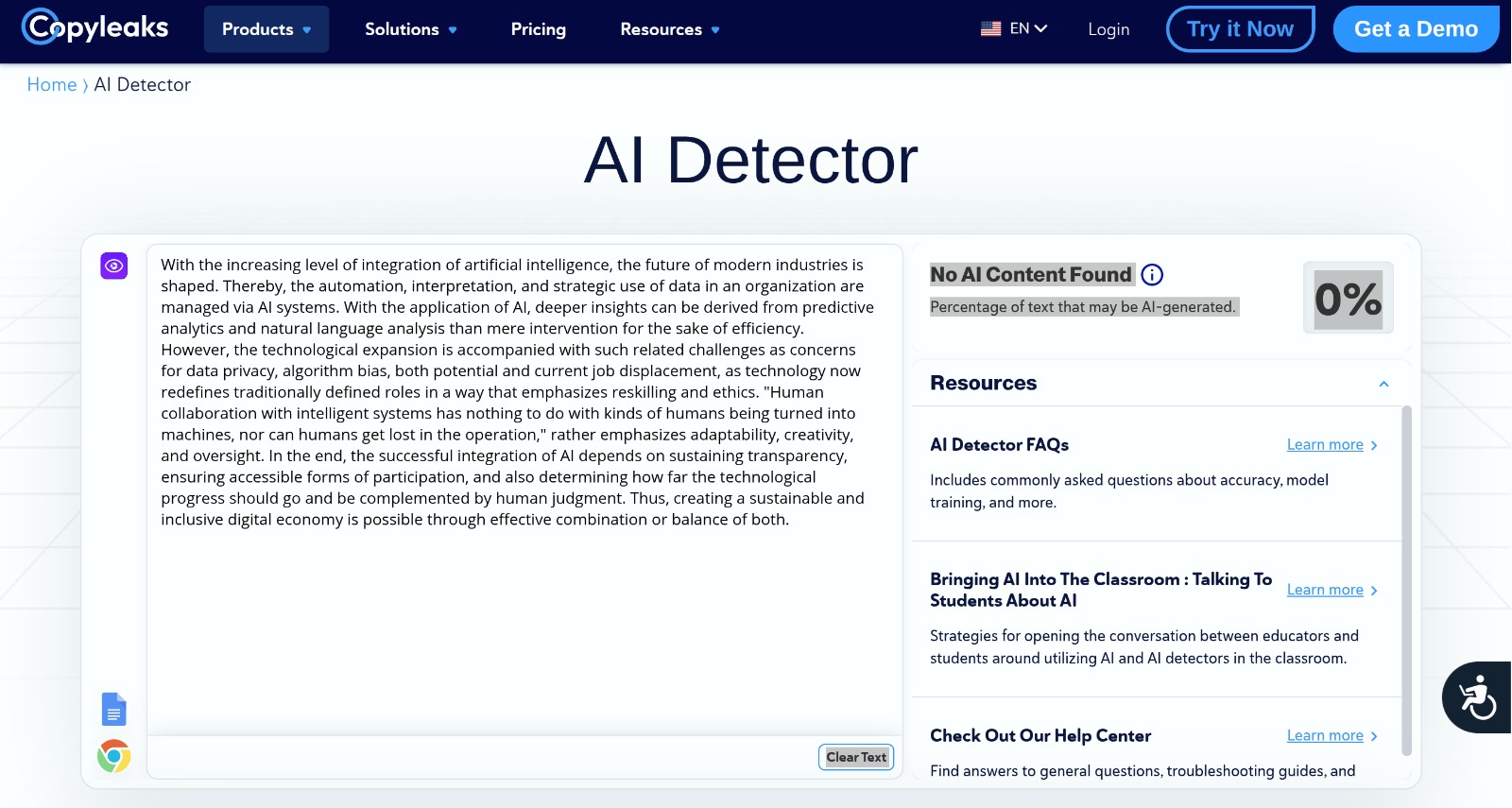The height and width of the screenshot is (808, 1512).
Task: Open the Resources navigation dropdown
Action: coord(669,29)
